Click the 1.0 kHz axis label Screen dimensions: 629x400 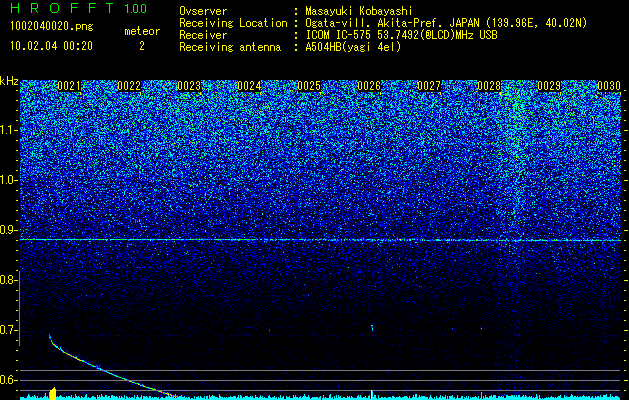tap(9, 180)
